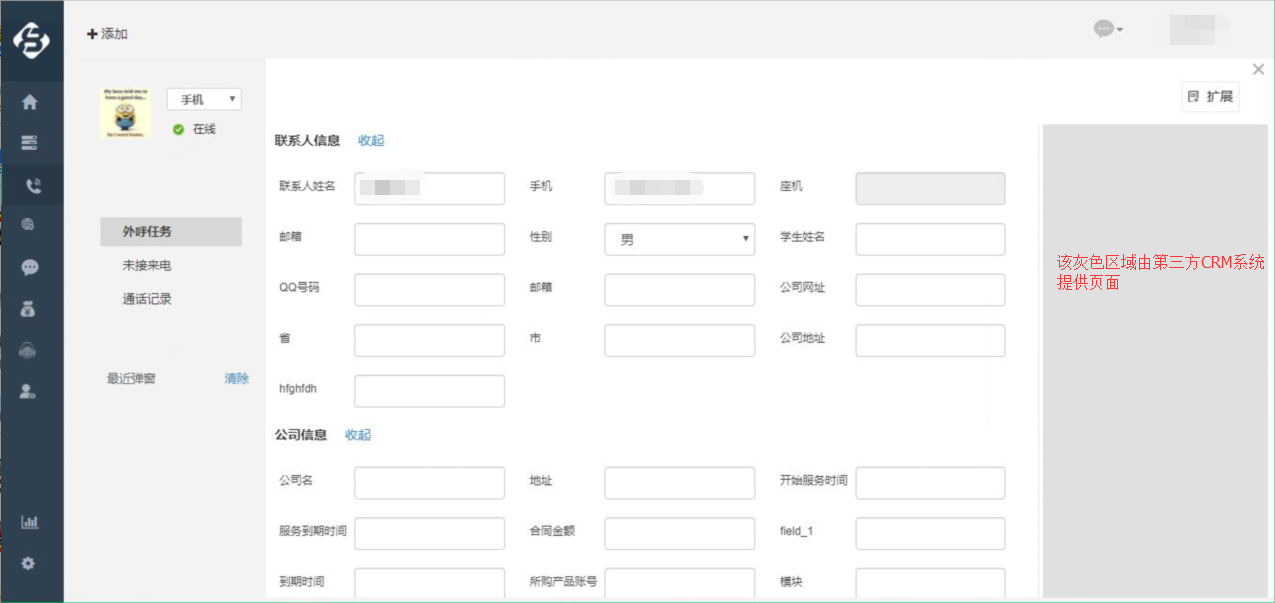Screen dimensions: 1275x603
Task: Collapse the 联系人信息 section via 收起
Action: [371, 141]
